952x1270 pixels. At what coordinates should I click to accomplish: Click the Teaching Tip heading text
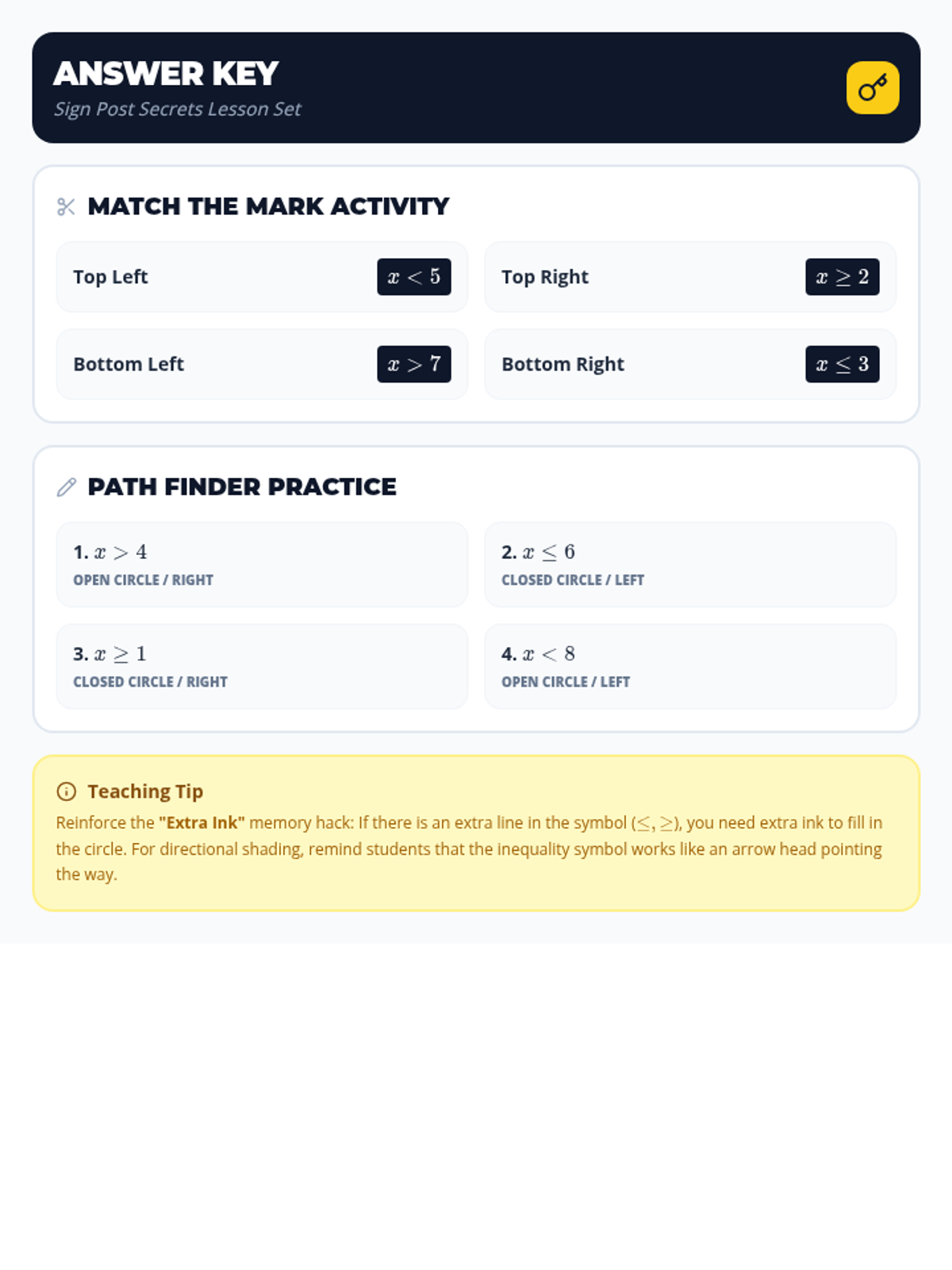click(145, 791)
